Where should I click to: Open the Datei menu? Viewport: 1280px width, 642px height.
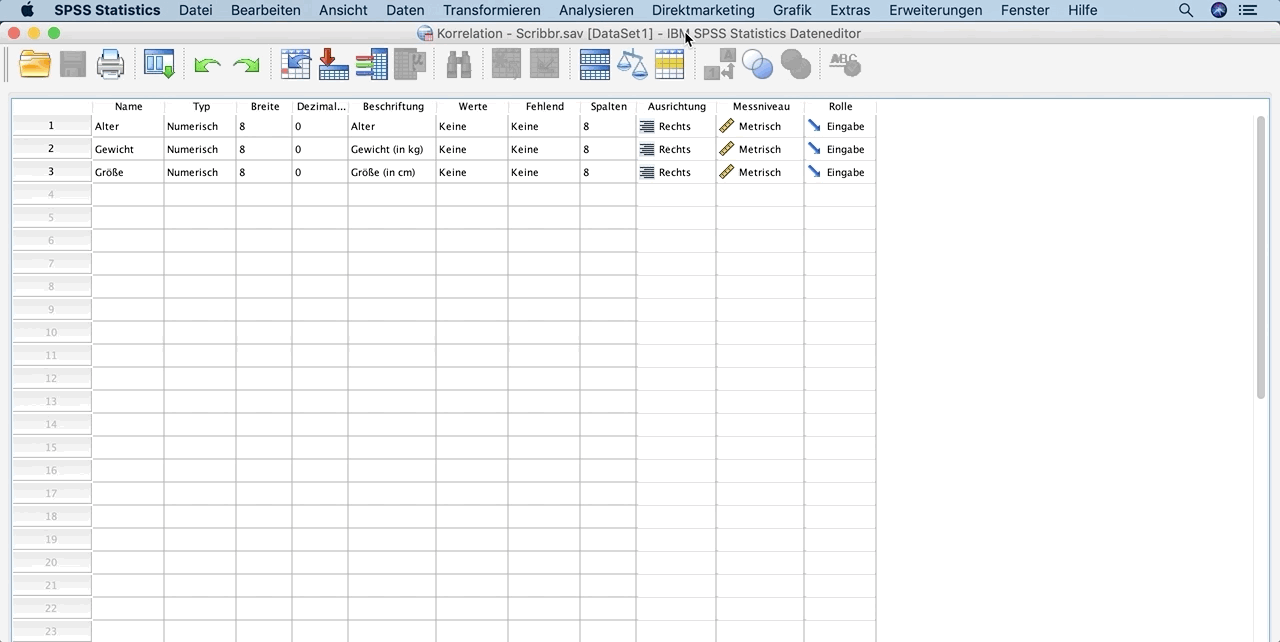[196, 10]
